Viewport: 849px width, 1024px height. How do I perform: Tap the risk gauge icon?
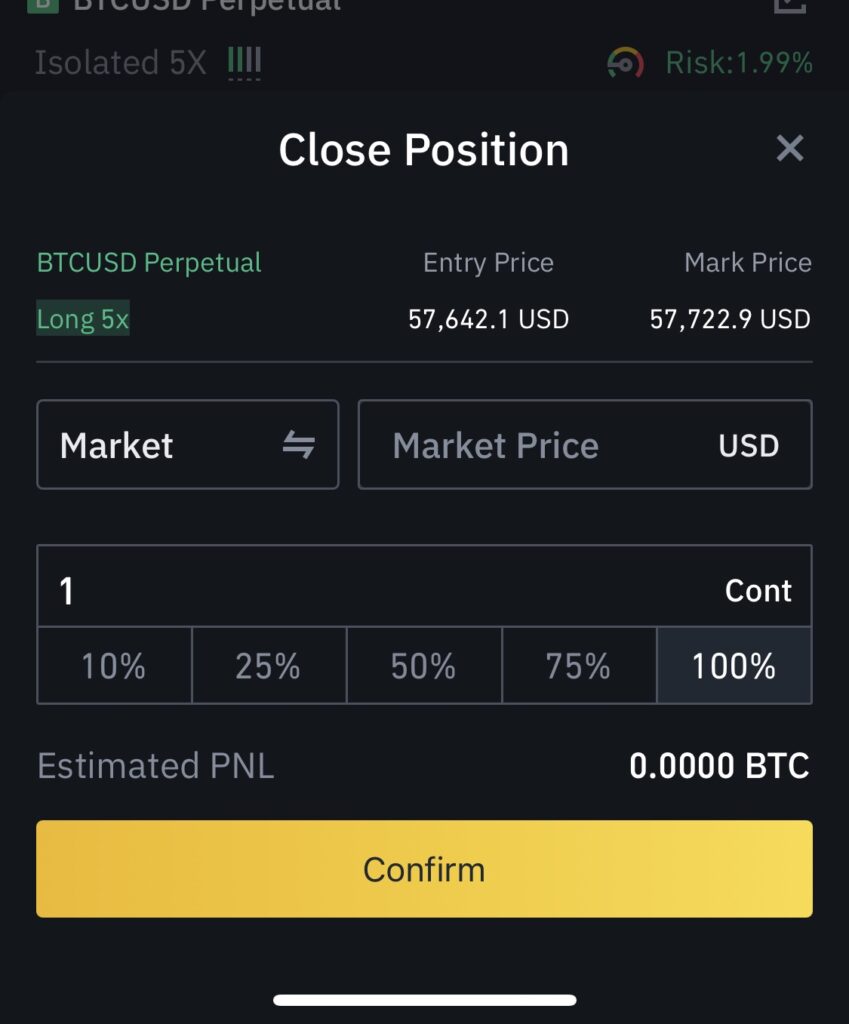click(x=625, y=63)
